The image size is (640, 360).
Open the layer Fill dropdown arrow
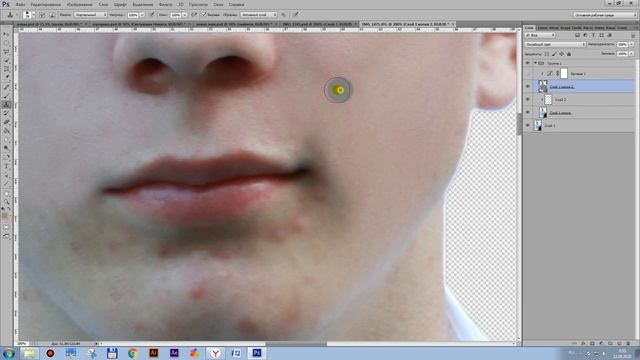point(632,53)
